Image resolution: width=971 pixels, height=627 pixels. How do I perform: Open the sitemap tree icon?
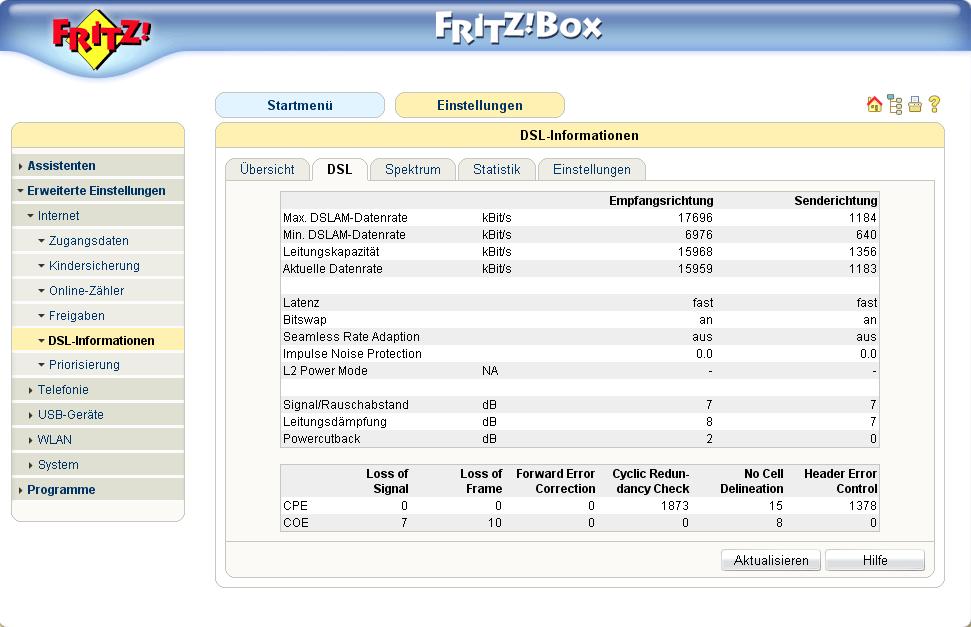895,105
